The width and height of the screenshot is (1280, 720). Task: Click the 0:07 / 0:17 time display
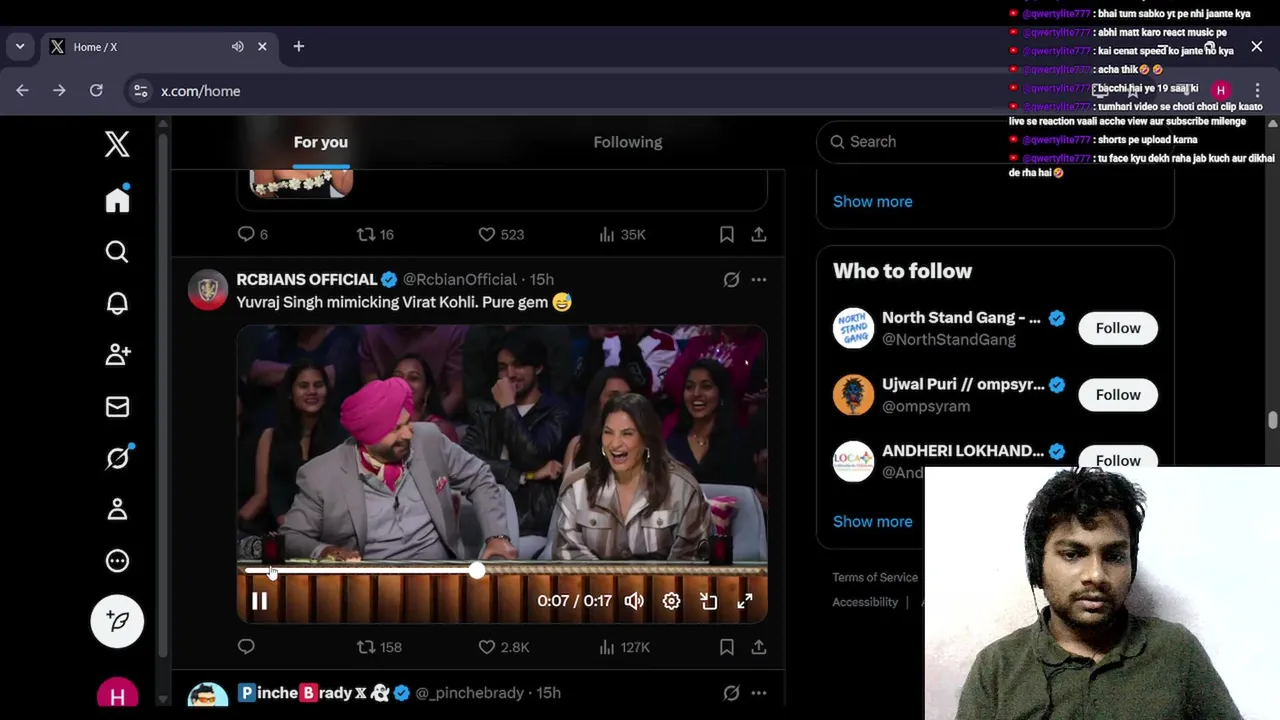coord(574,601)
